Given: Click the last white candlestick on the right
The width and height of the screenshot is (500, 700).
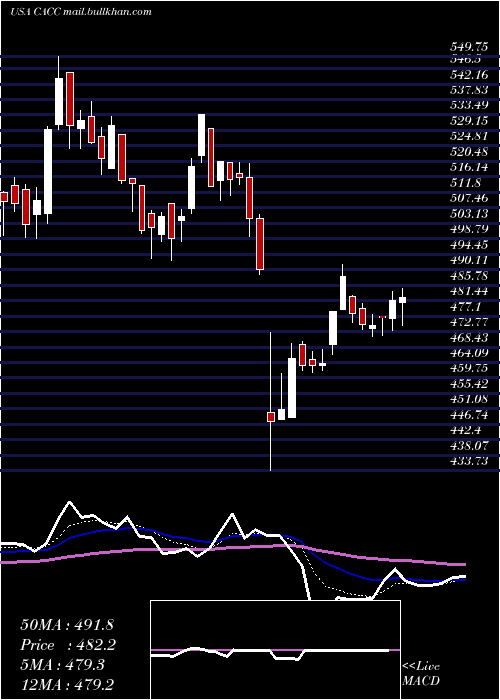Looking at the screenshot, I should [403, 300].
